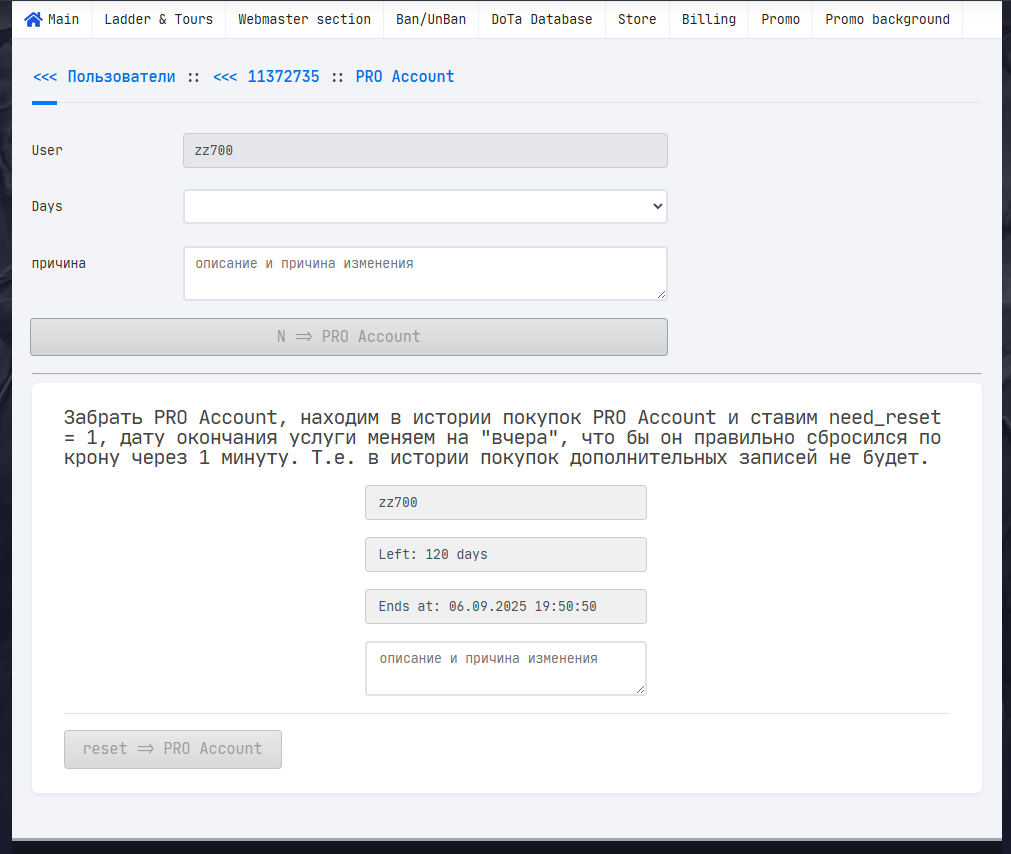Click the N ⇒ PRO Account button
Image resolution: width=1011 pixels, height=854 pixels.
tap(349, 336)
